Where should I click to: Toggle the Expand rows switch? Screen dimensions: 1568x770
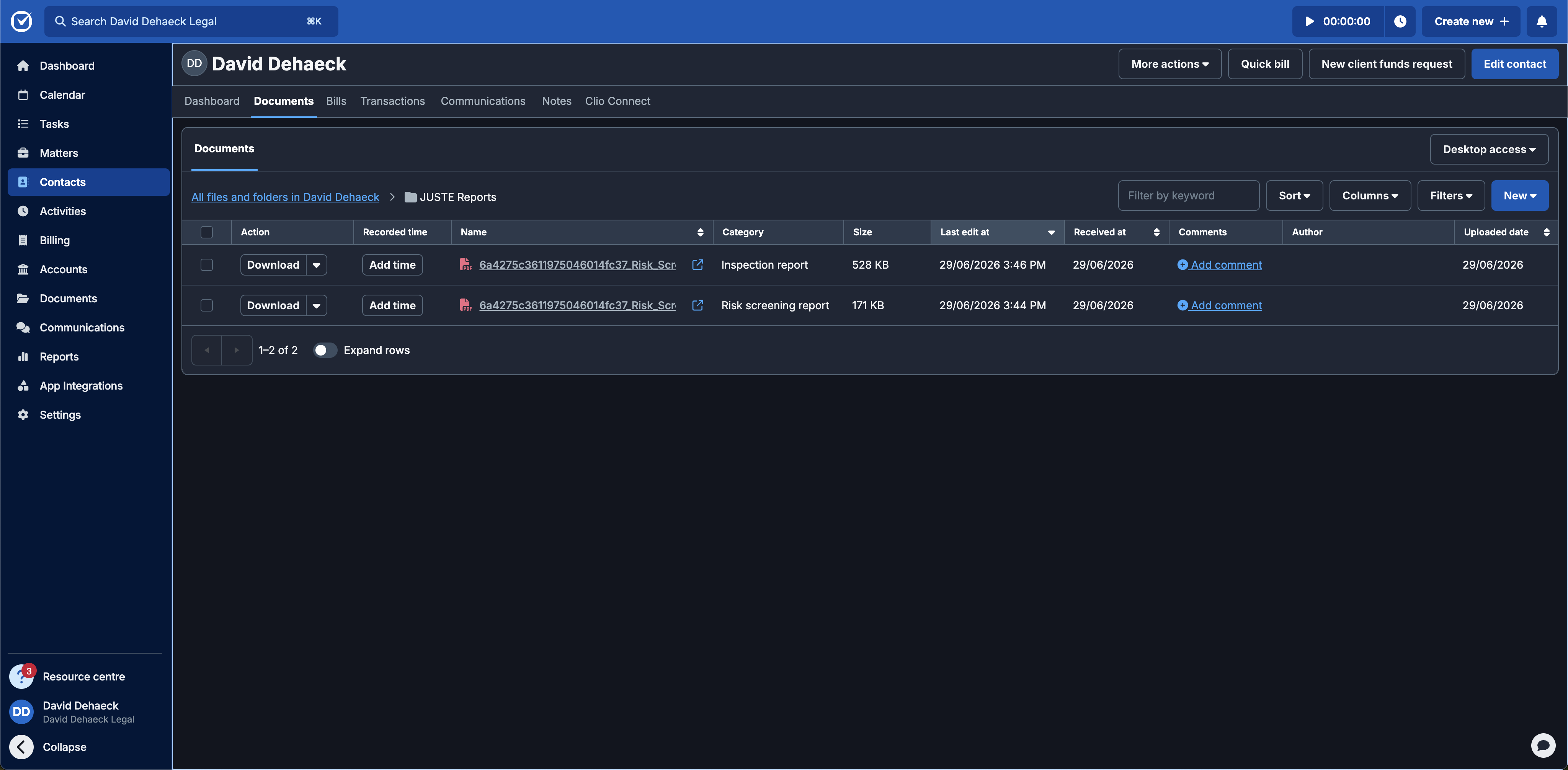click(x=325, y=350)
